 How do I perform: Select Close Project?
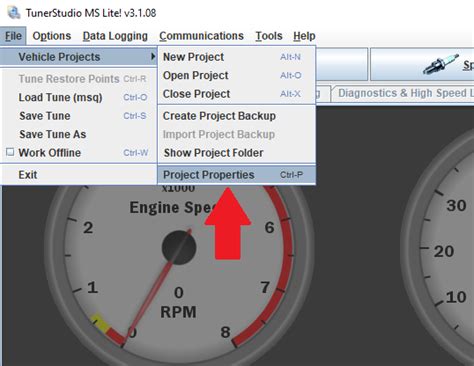tap(236, 94)
